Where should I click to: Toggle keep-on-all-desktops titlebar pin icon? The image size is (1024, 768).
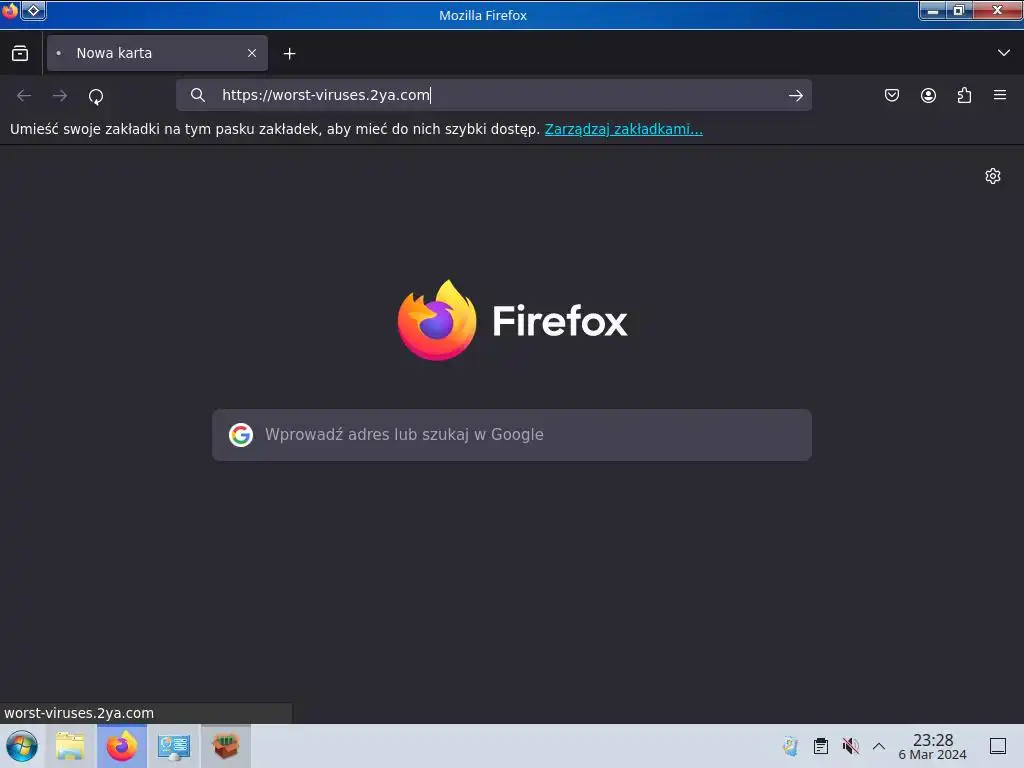pyautogui.click(x=34, y=10)
